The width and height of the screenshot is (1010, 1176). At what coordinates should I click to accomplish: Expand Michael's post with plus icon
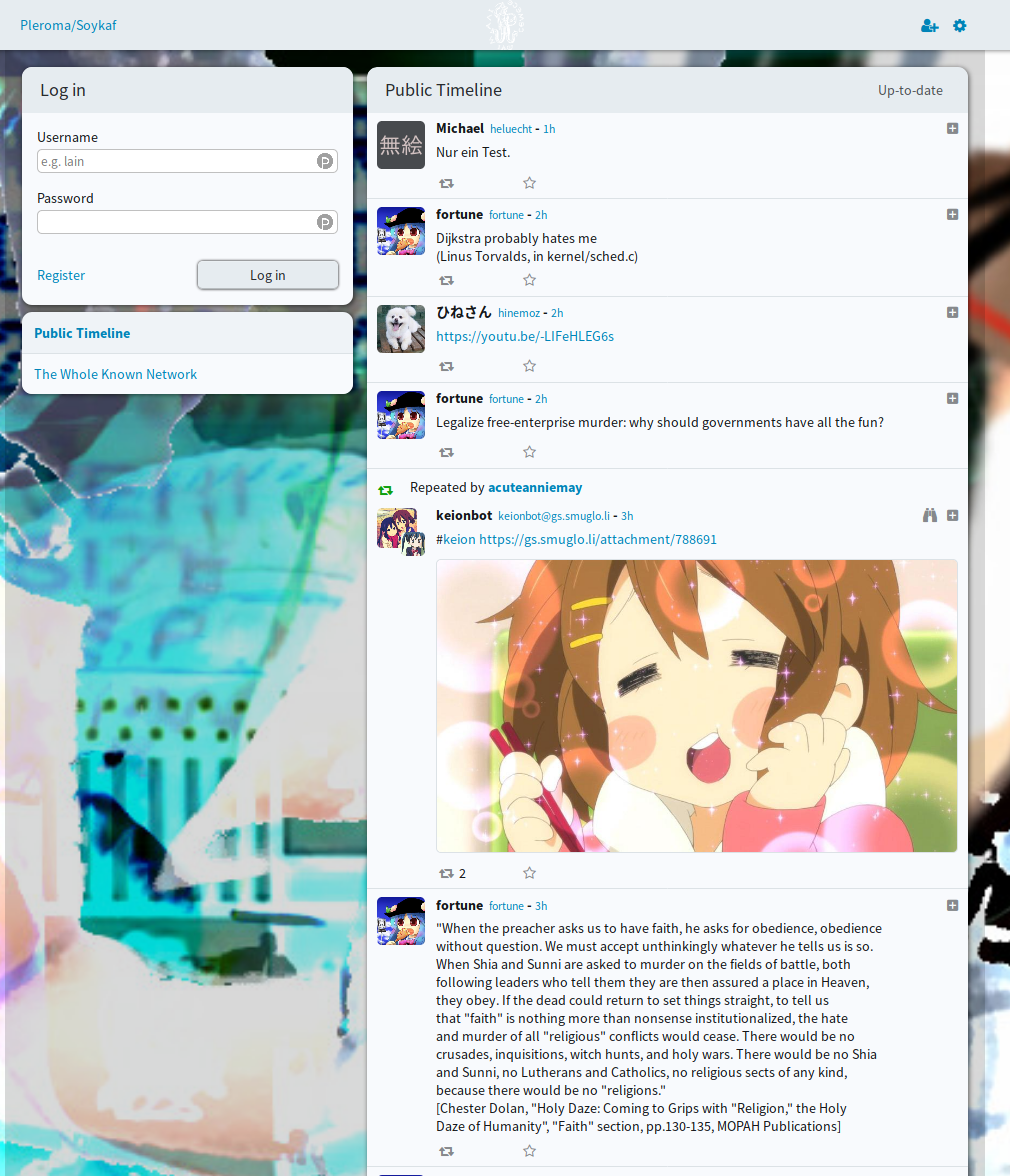click(x=952, y=128)
